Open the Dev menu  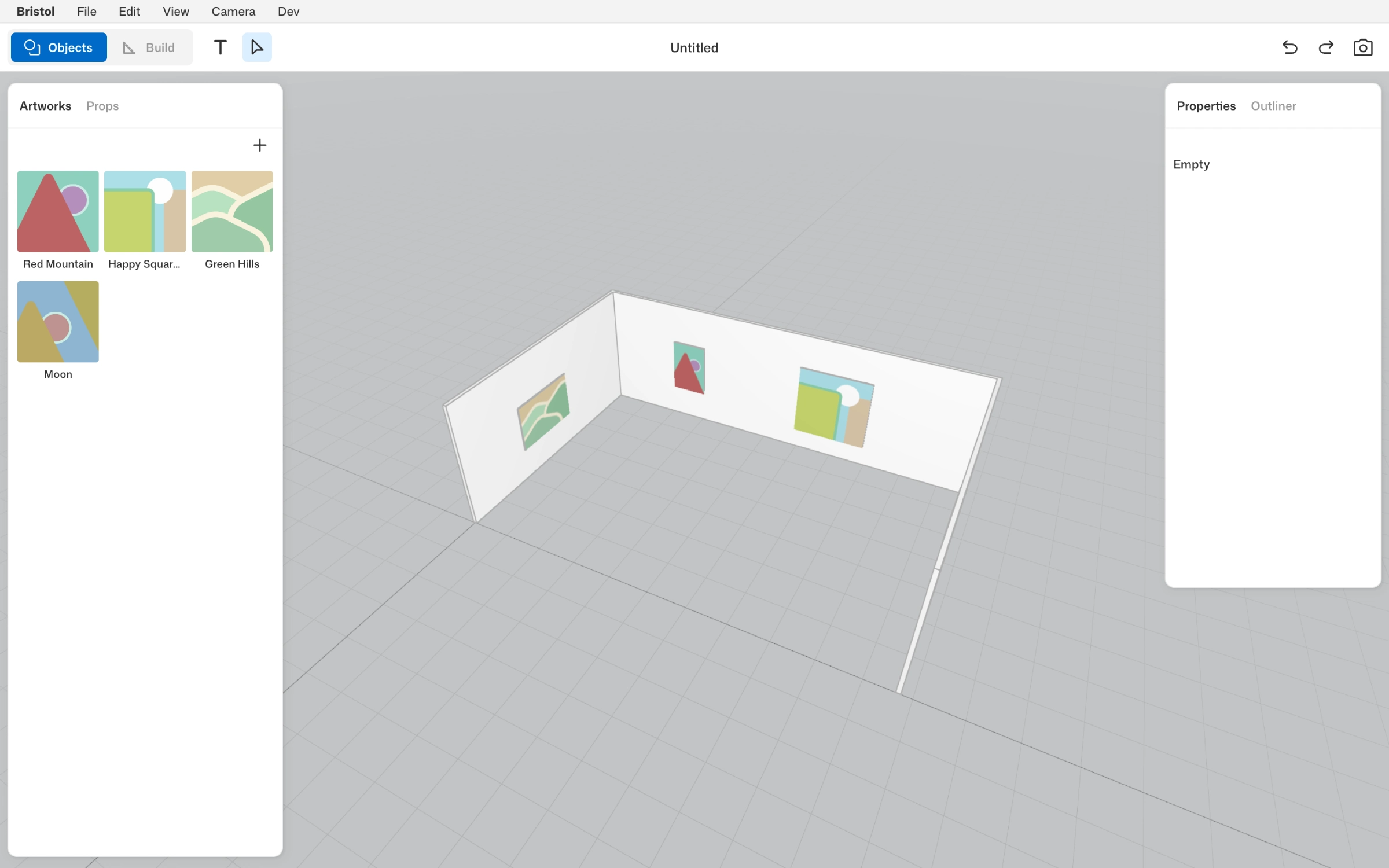tap(288, 12)
